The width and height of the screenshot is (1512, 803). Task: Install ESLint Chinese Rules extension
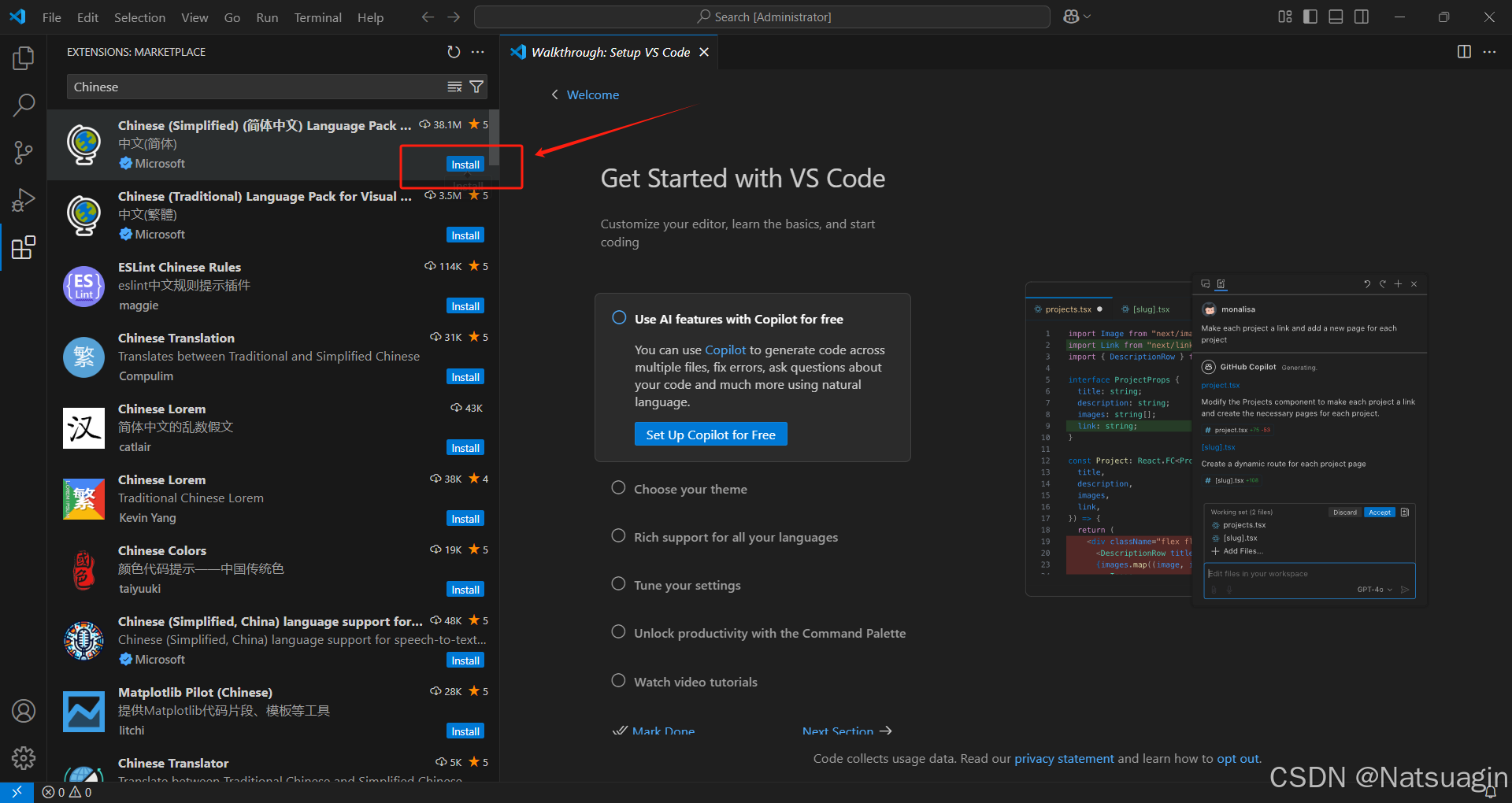[465, 306]
